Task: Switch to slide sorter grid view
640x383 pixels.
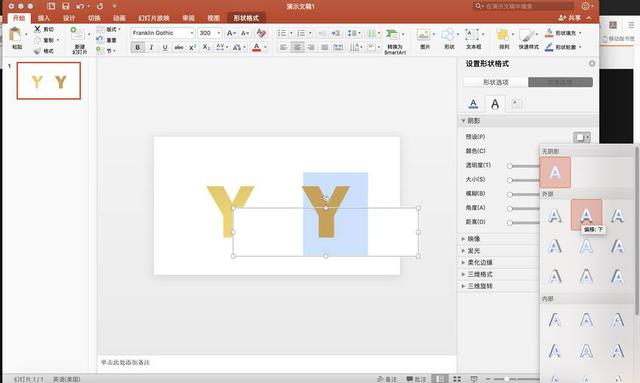Action: (457, 379)
